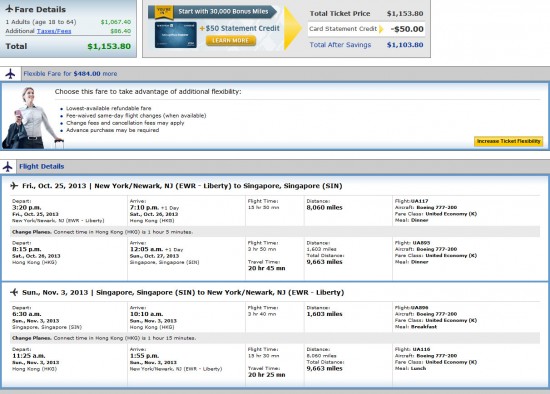Select the Flight Details section header

pos(41,167)
